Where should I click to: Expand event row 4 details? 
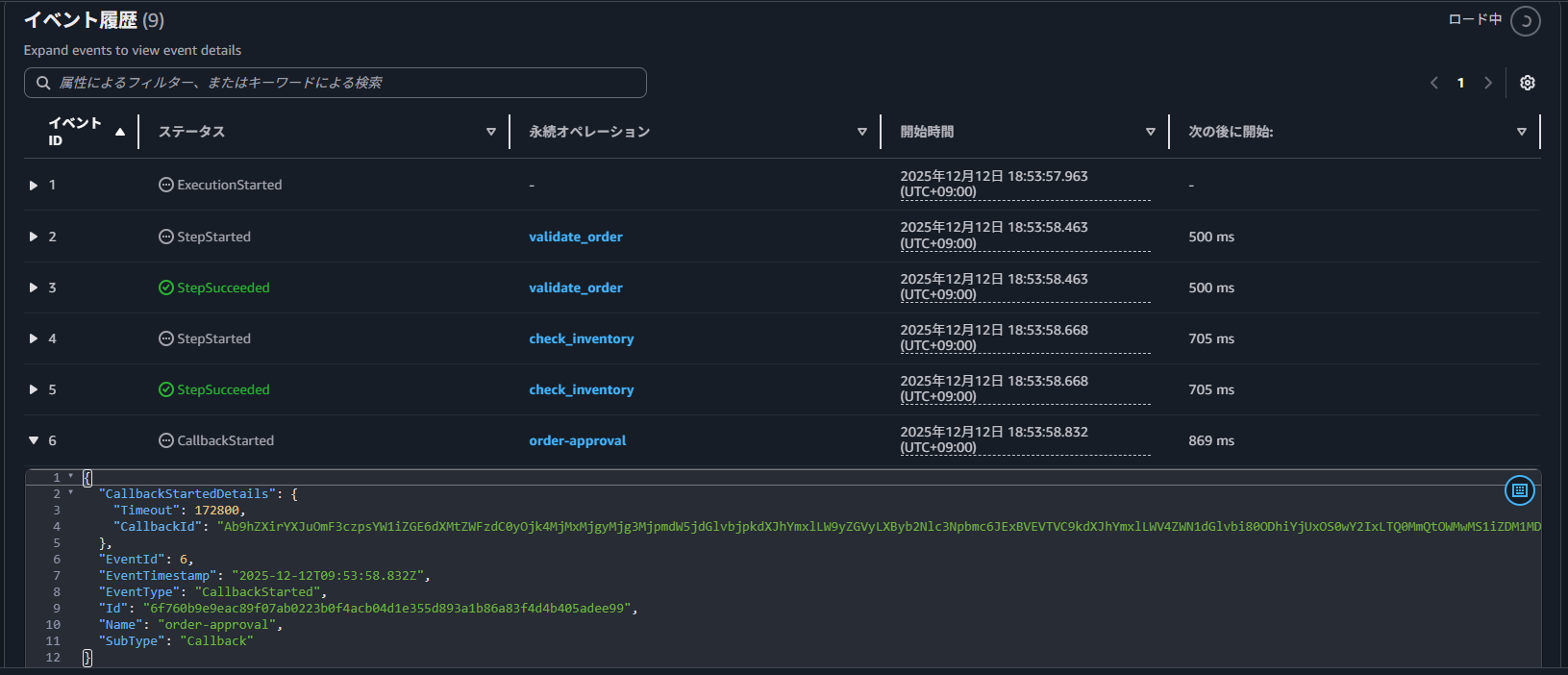34,338
